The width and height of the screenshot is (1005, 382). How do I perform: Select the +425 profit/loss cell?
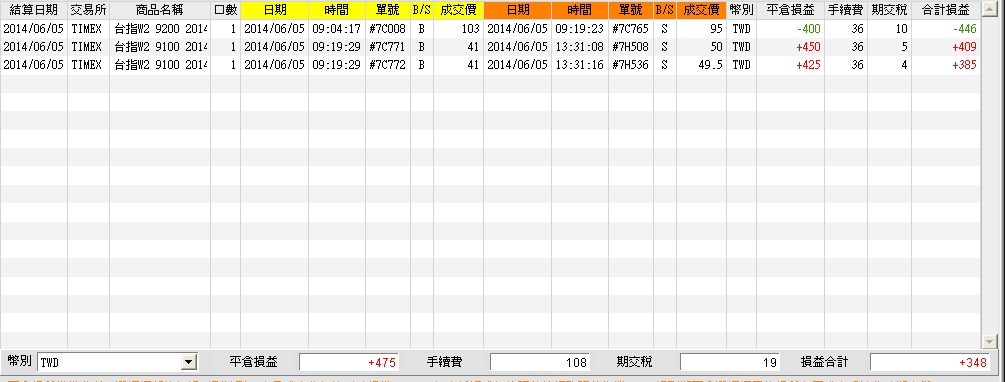pyautogui.click(x=790, y=65)
